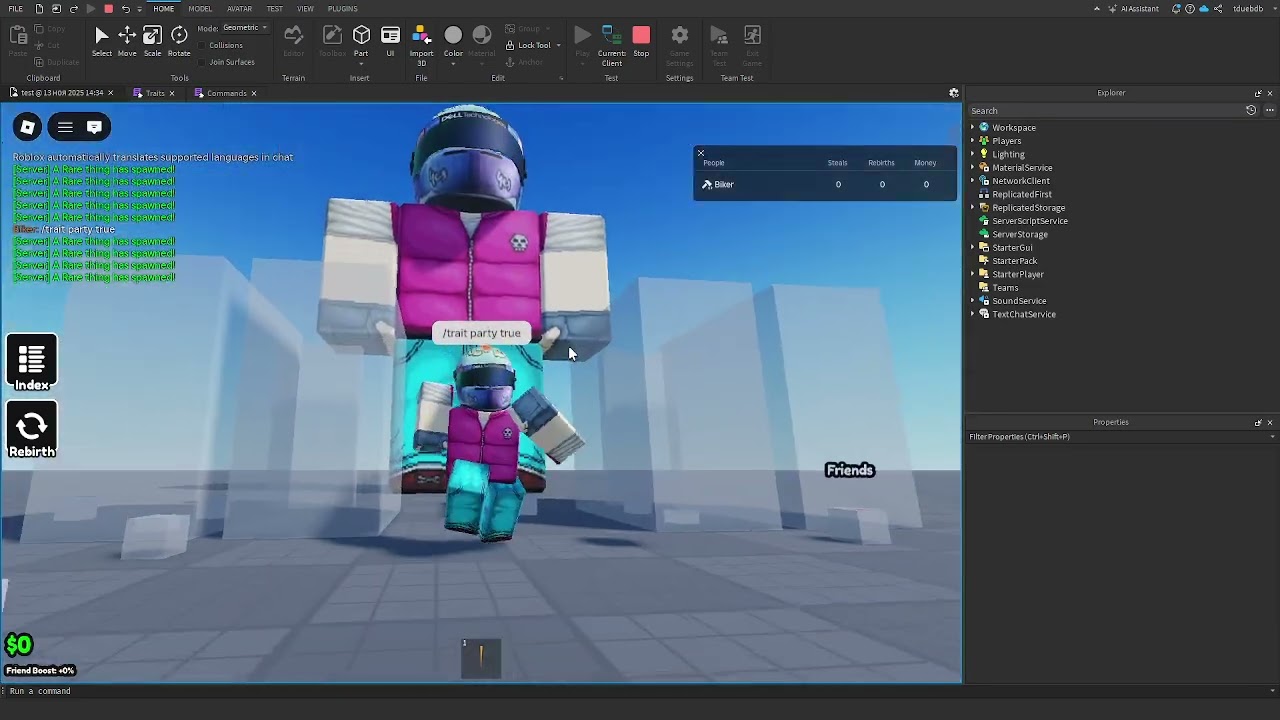Expand the ReplicatedStorage tree node
1280x720 pixels.
[972, 208]
